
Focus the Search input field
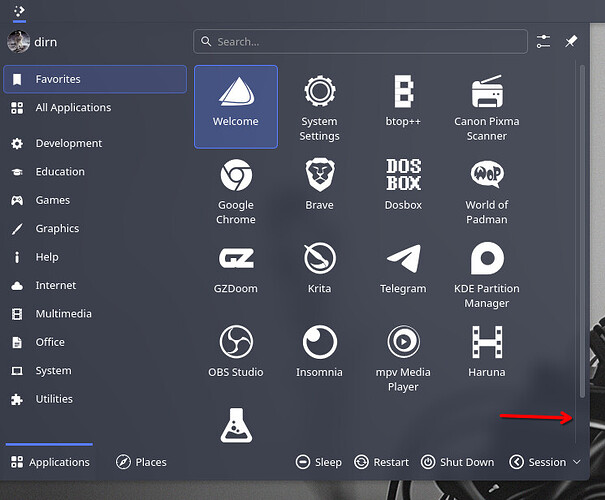pos(360,41)
